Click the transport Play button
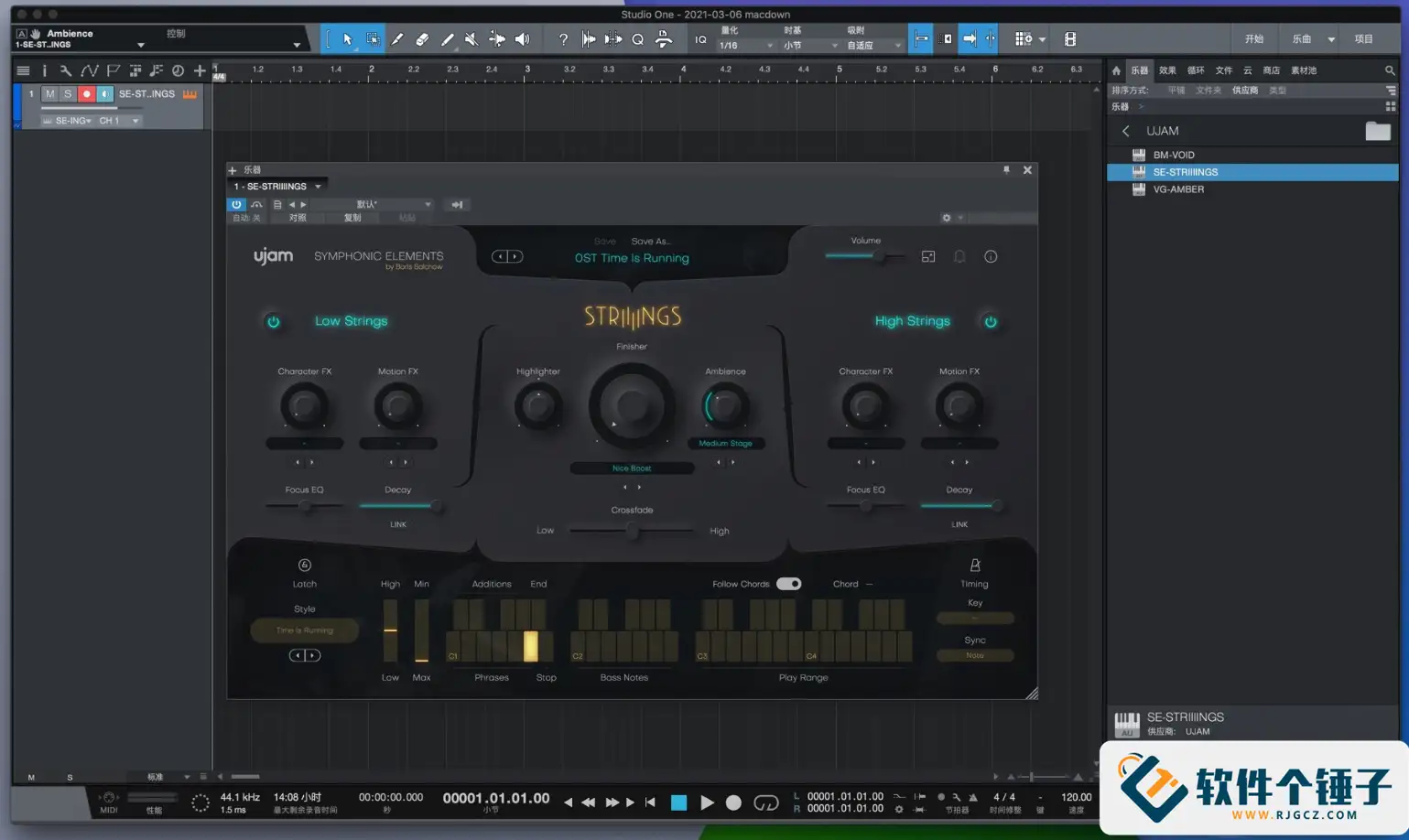This screenshot has width=1409, height=840. coord(707,802)
